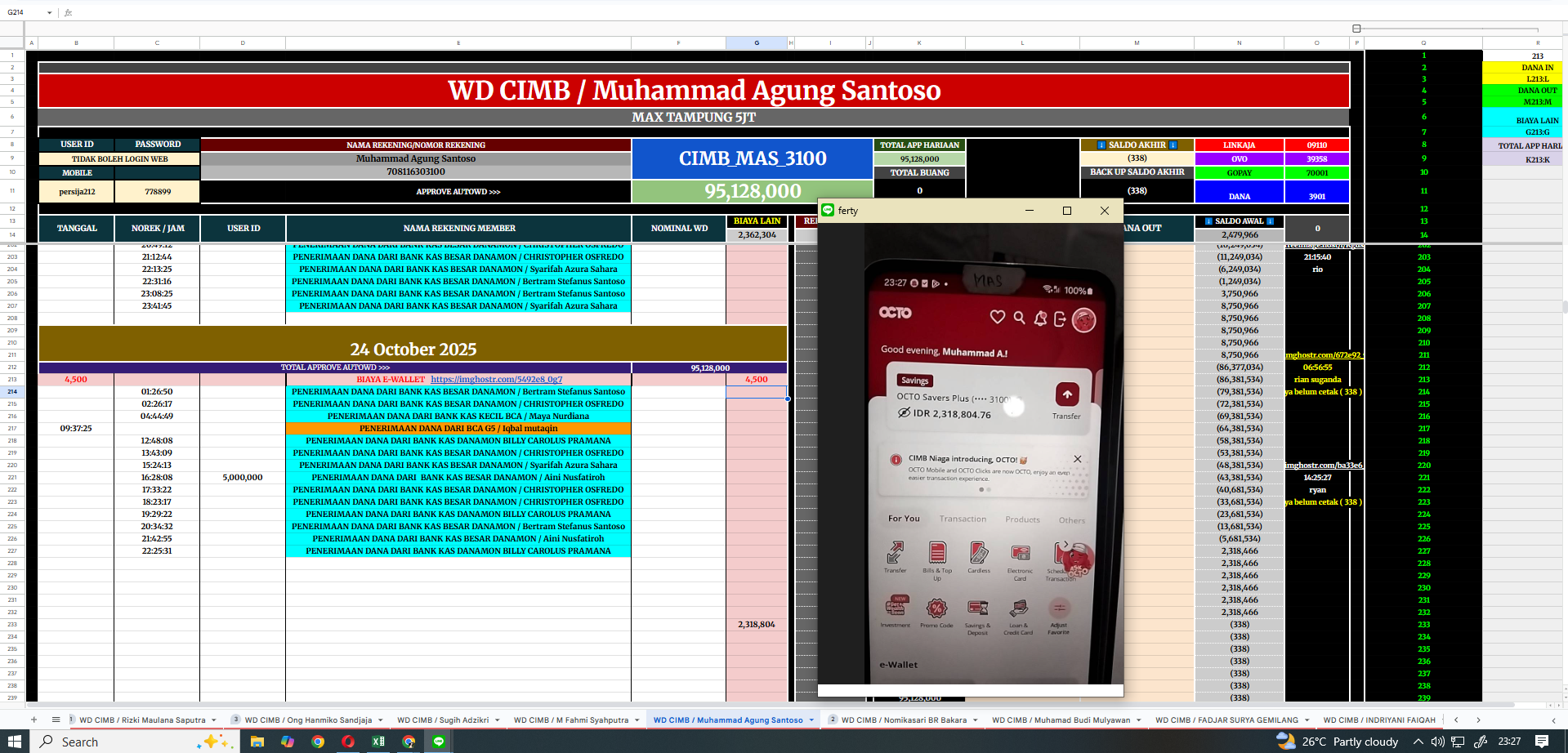Select the orange BCA G5 / Iqbal mutaqin row

(458, 428)
